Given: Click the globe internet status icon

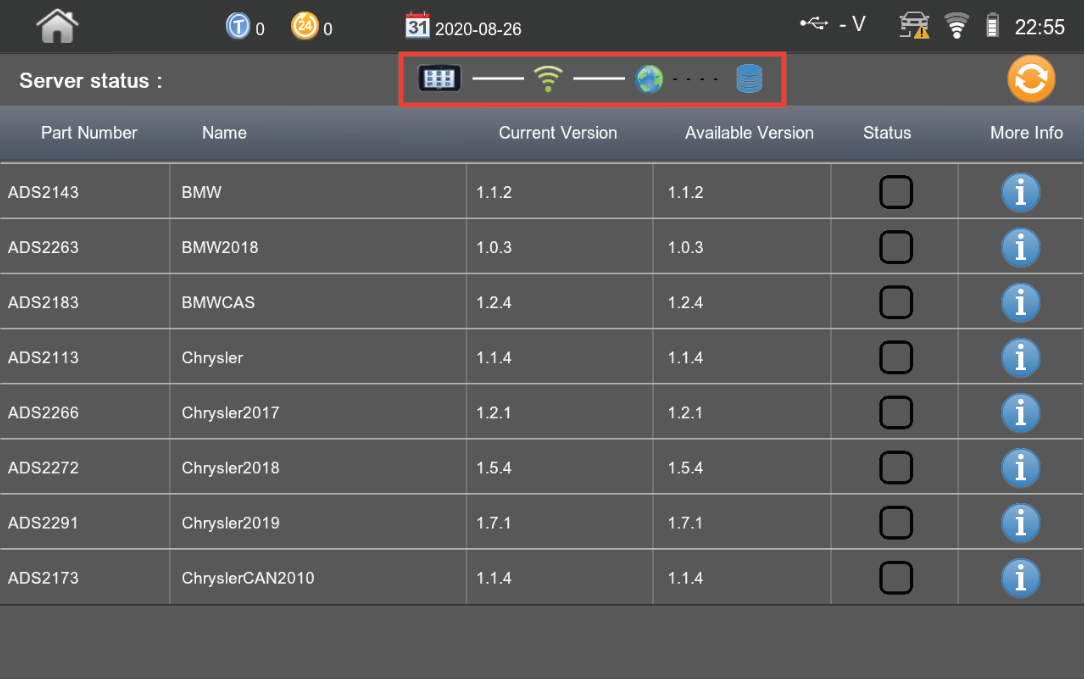Looking at the screenshot, I should 649,80.
